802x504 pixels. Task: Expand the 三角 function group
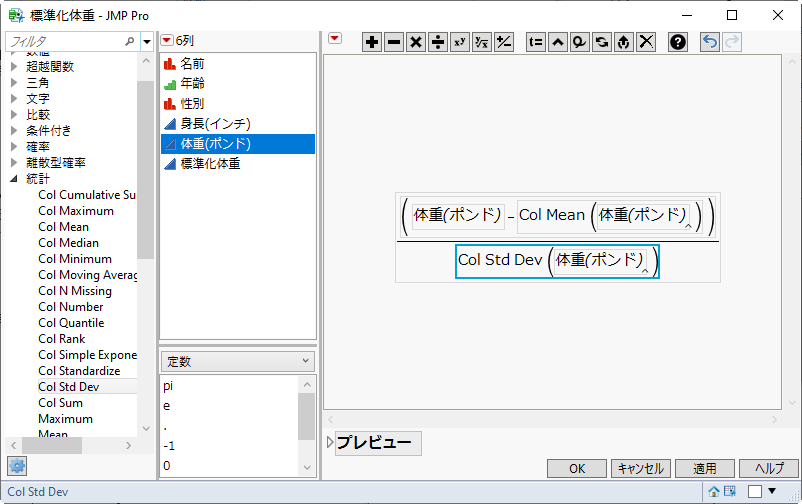[14, 82]
